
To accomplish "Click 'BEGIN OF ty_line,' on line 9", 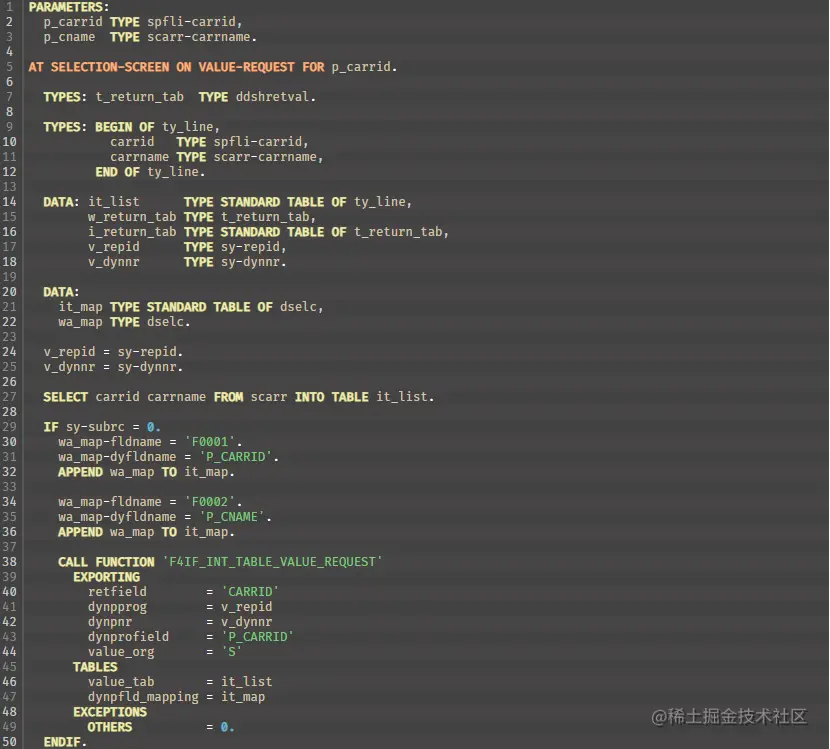I will pos(157,127).
